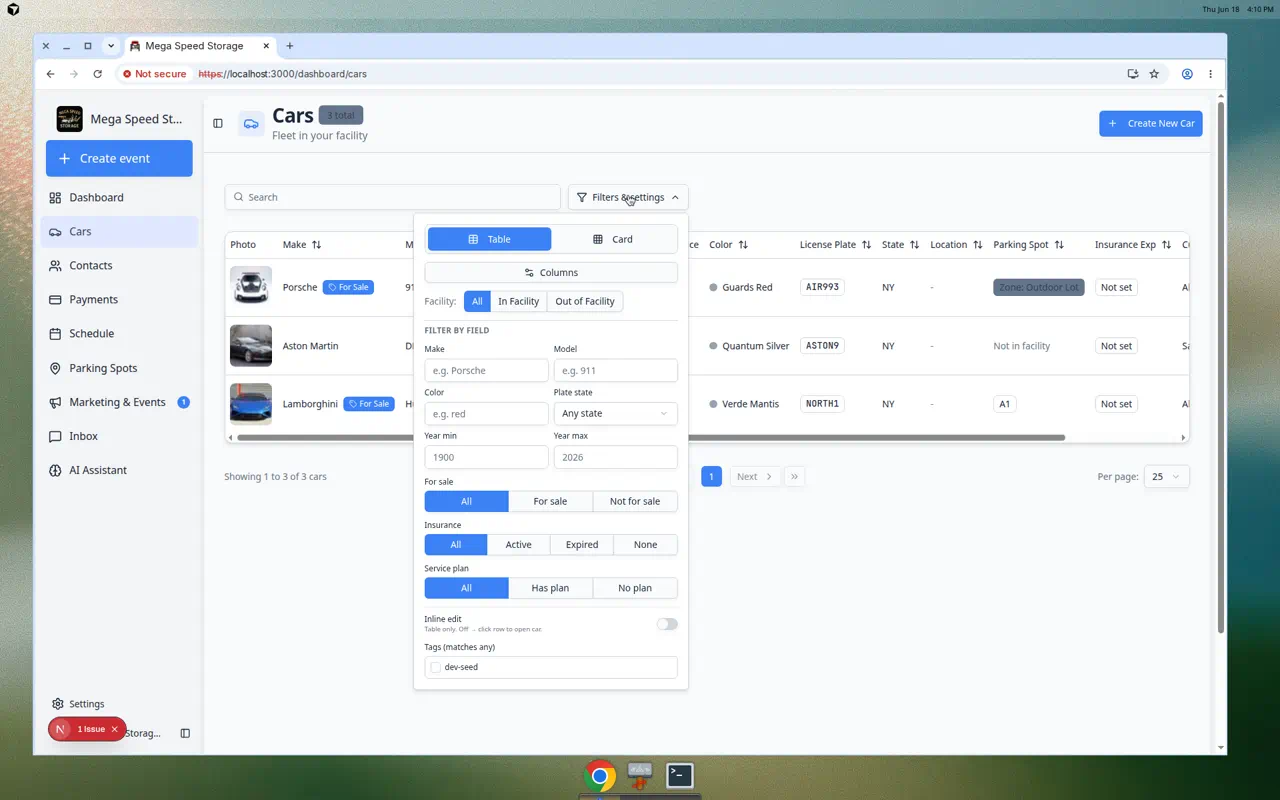Sort by Parking Spot column

1059,245
